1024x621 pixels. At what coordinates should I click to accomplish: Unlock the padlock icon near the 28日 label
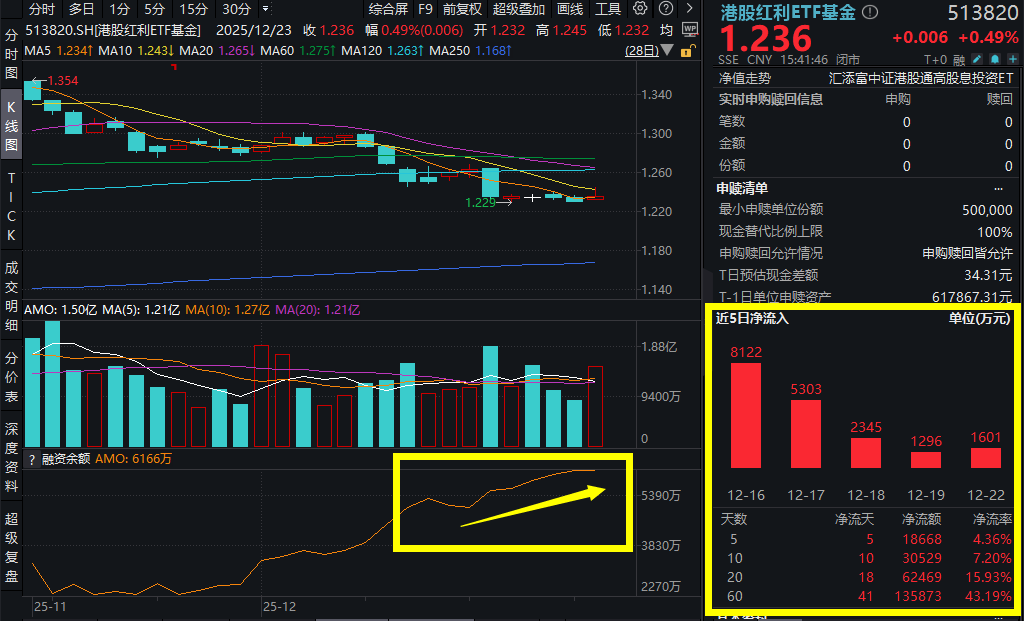point(687,50)
